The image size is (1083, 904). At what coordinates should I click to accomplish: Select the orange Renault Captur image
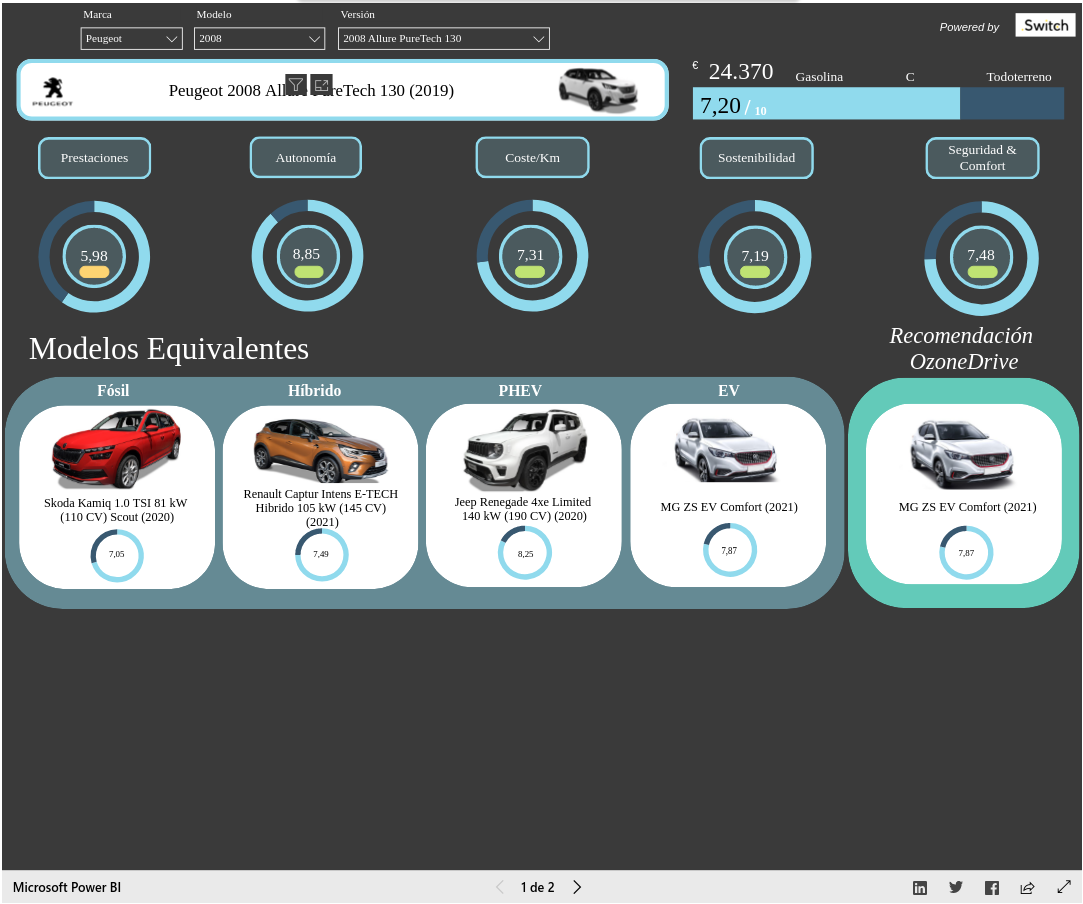click(320, 450)
